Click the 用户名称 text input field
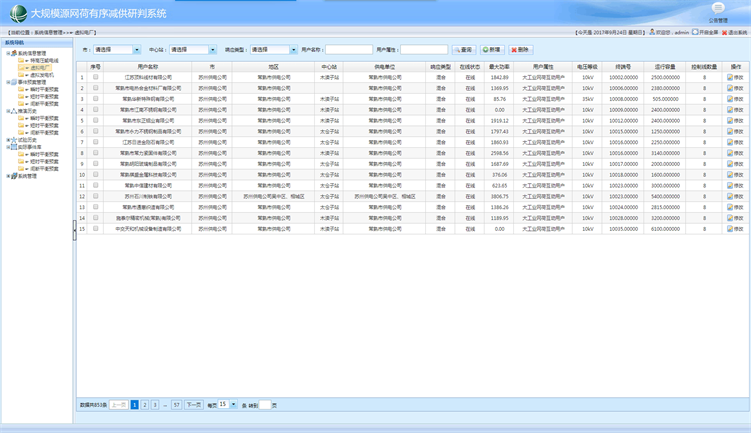The height and width of the screenshot is (433, 751). click(349, 49)
